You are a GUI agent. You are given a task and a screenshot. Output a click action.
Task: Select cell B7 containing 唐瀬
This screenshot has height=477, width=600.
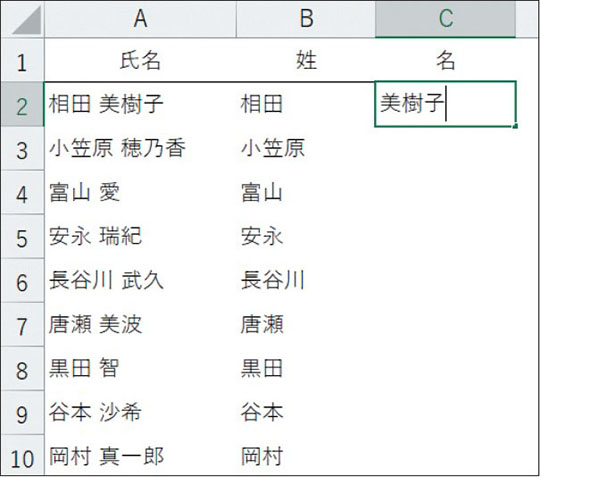click(x=306, y=324)
